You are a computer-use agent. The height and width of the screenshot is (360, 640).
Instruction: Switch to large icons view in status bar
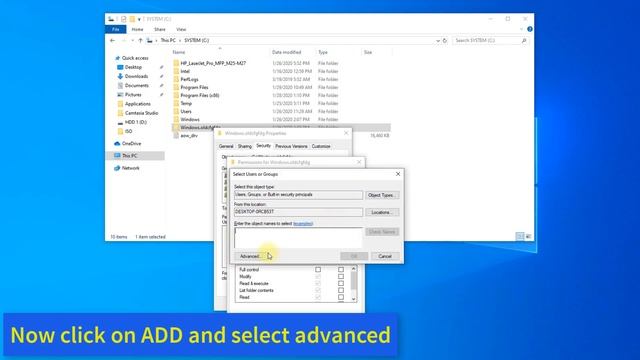tap(529, 236)
